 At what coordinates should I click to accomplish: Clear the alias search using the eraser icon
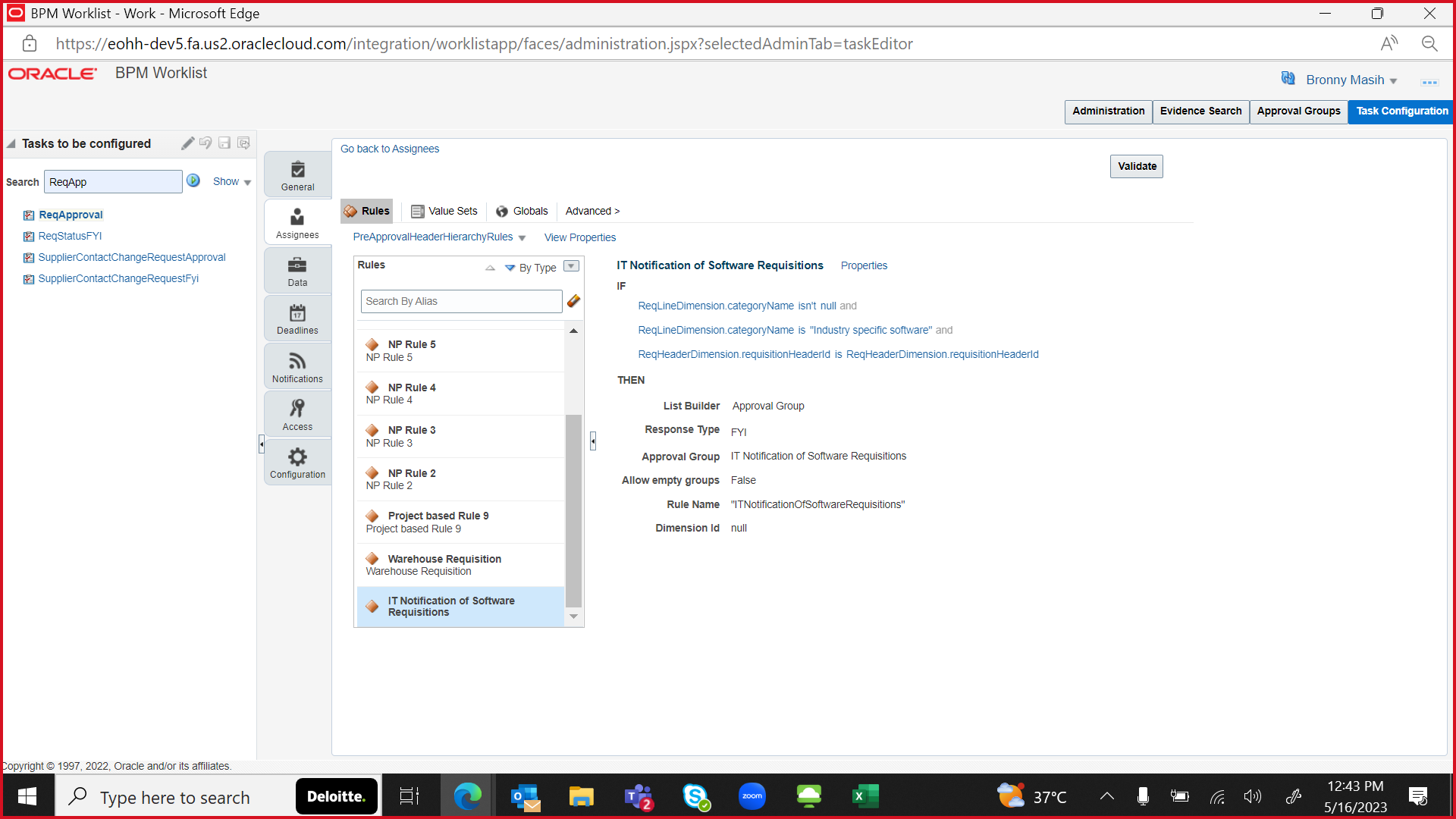[573, 301]
